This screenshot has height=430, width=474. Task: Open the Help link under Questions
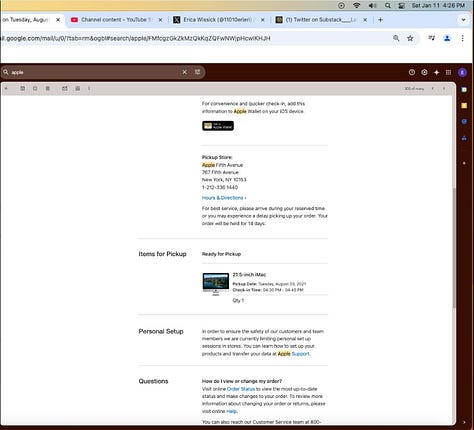coord(231,411)
